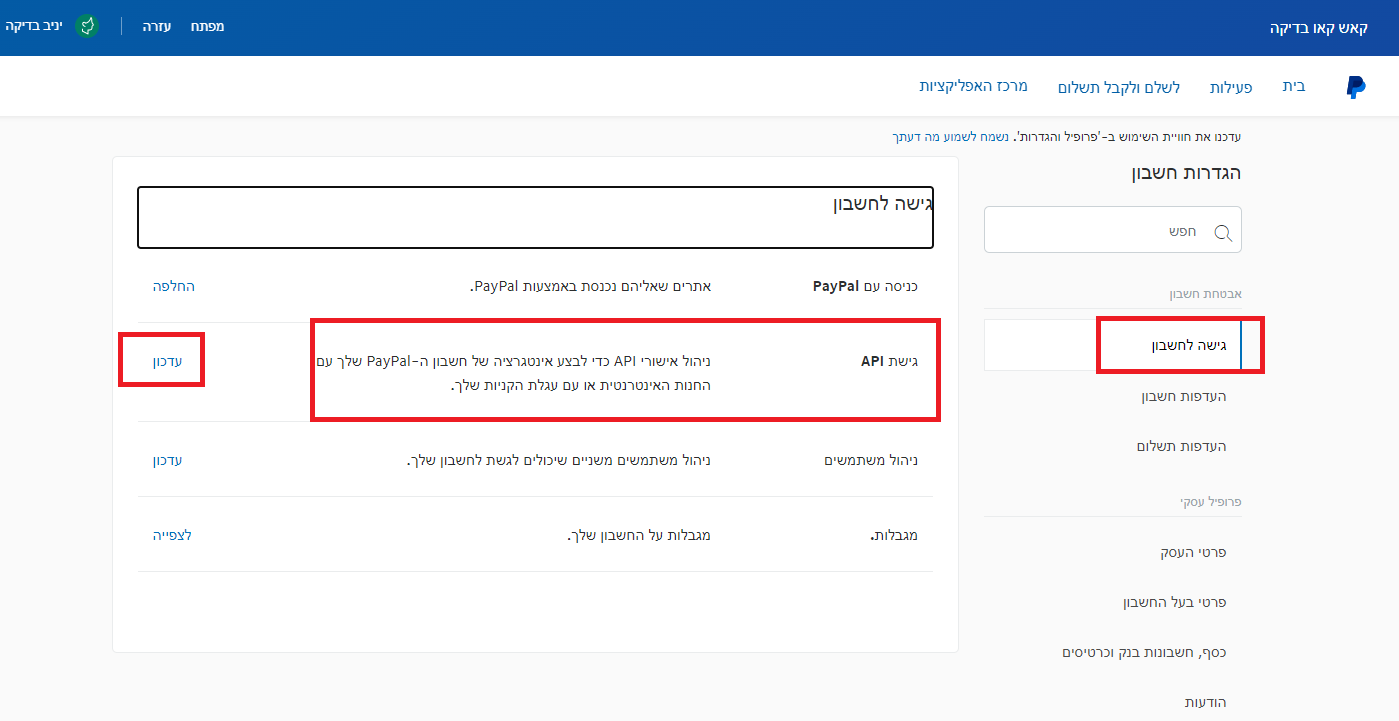Open the נשמח לשמוע מה דעתך feedback link

[952, 136]
